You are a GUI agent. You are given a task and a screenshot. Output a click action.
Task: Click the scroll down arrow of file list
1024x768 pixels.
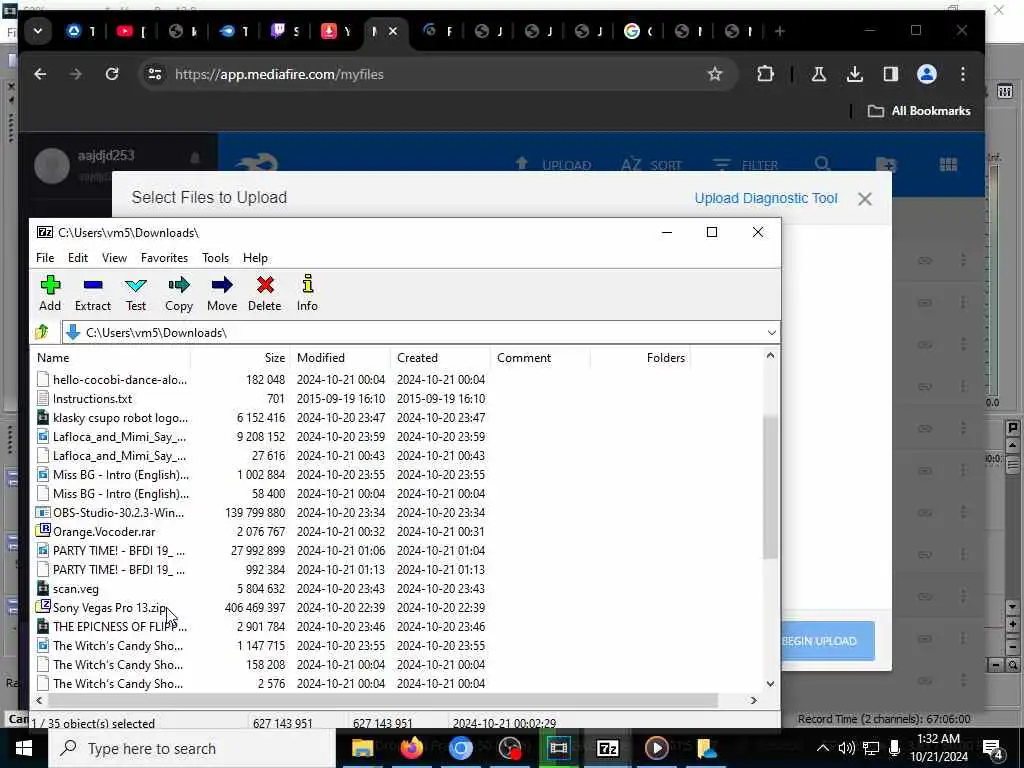tap(770, 684)
